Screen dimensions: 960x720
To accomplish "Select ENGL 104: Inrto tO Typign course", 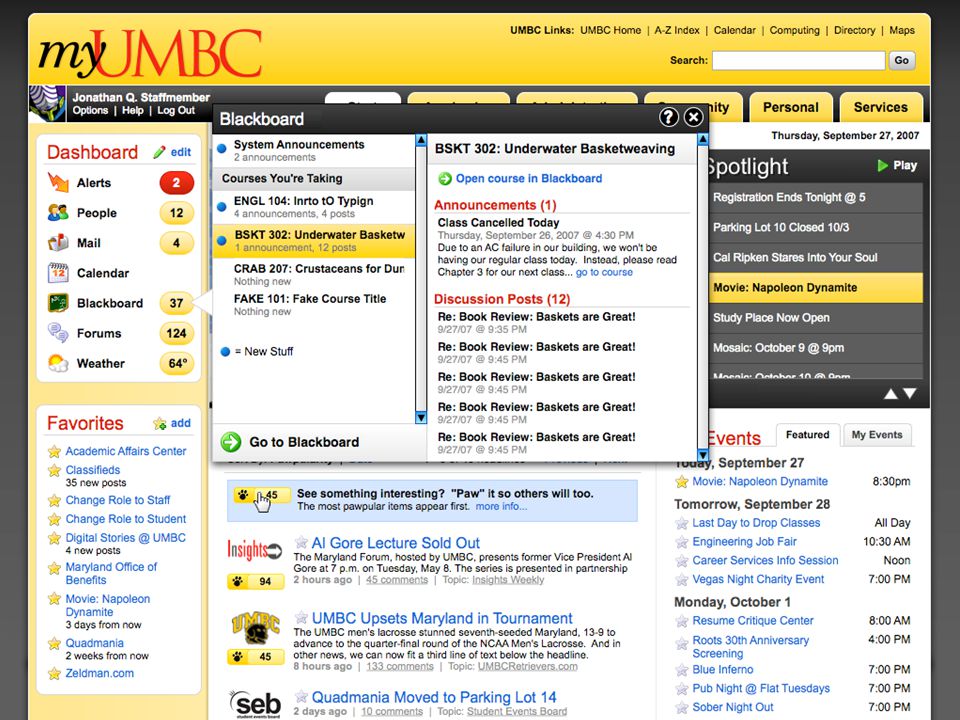I will click(314, 206).
